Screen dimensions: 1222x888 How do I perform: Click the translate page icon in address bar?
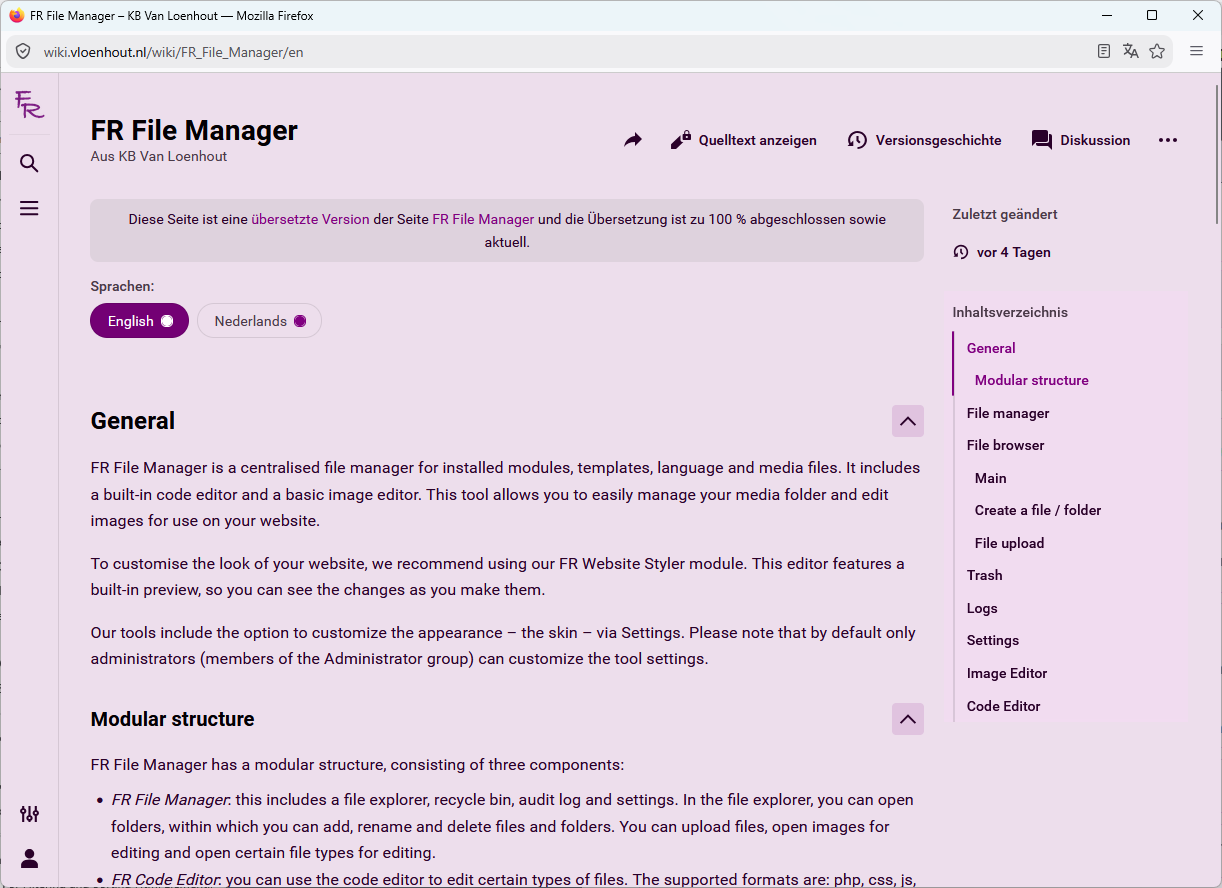1131,51
